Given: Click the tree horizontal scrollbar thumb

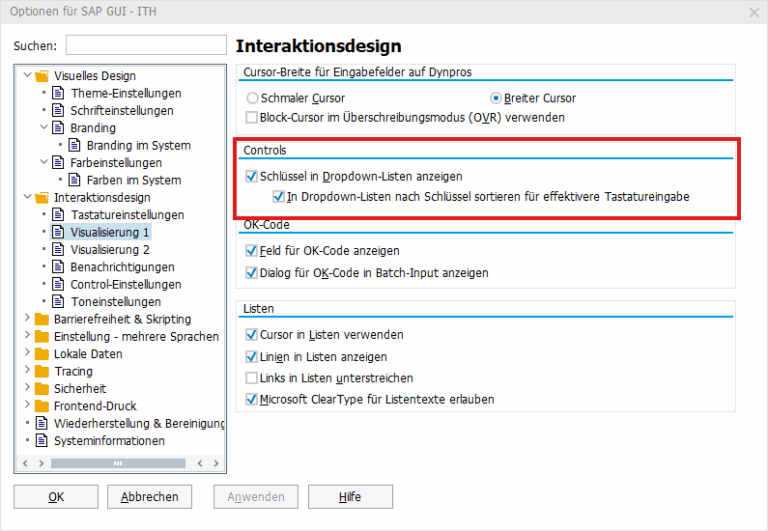Looking at the screenshot, I should click(118, 463).
